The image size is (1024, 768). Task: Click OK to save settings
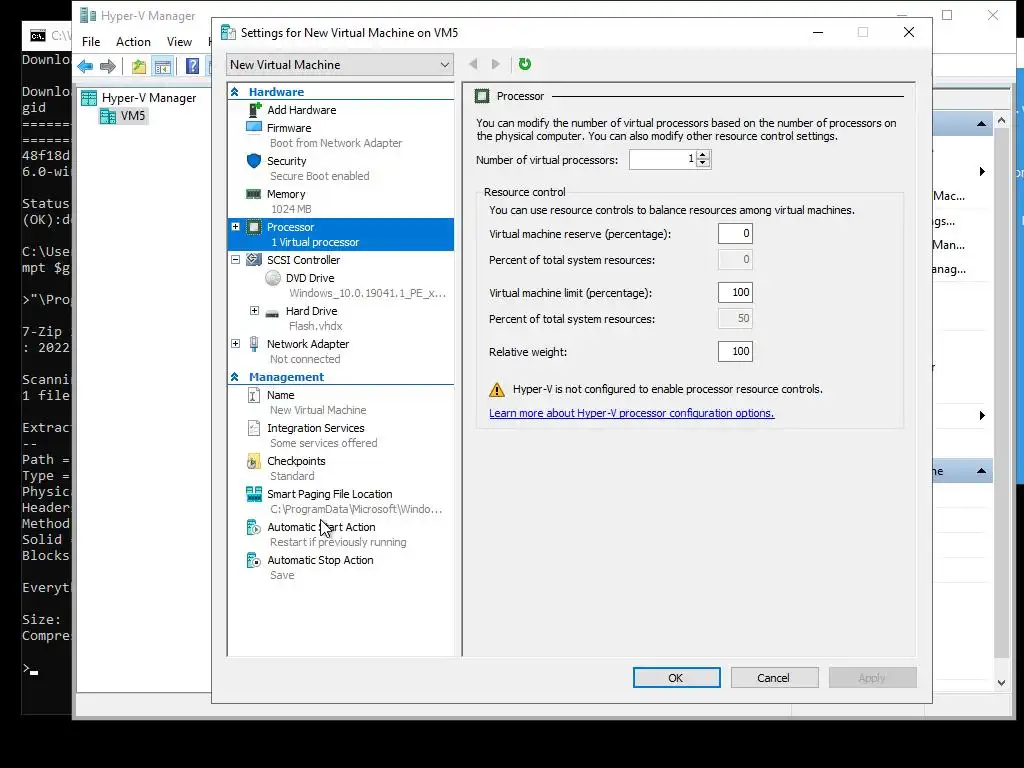pos(677,678)
